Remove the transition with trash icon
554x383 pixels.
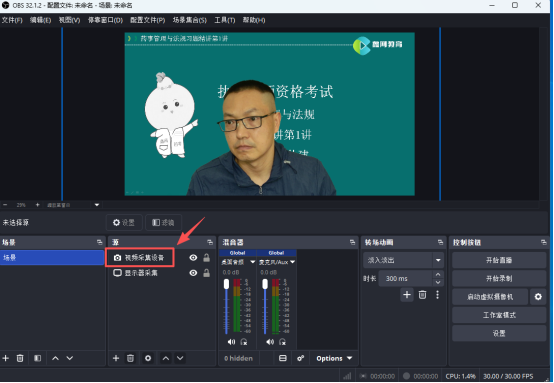point(422,295)
